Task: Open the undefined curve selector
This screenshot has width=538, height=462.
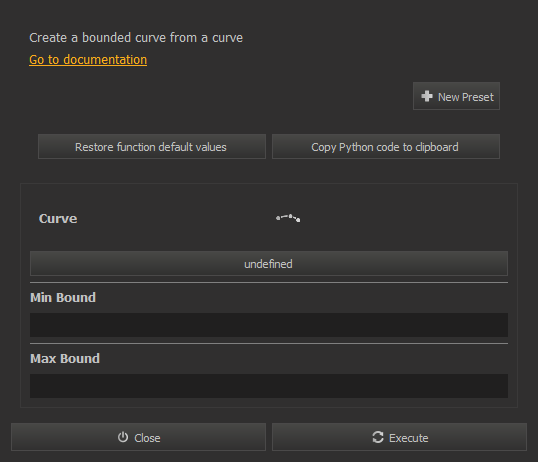Action: tap(269, 264)
